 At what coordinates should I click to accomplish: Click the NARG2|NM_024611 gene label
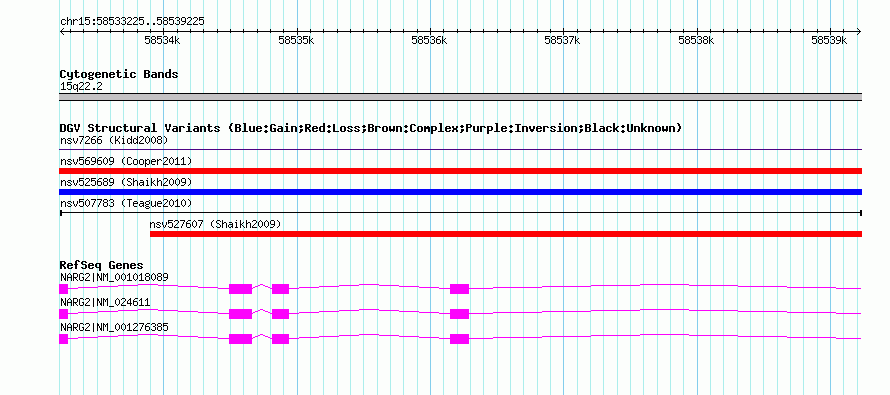pos(105,302)
